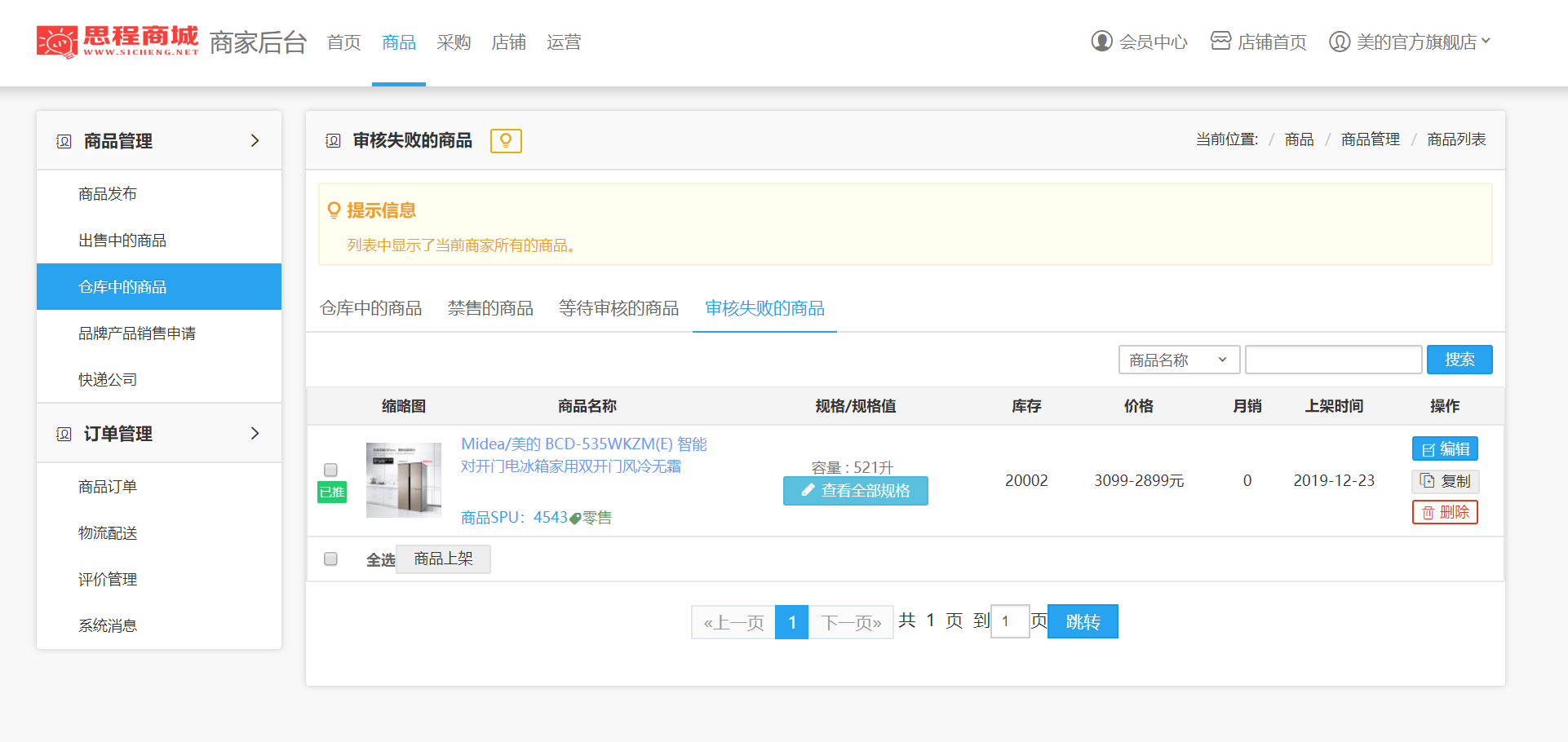Click the 商品管理 sidebar section icon
Image resolution: width=1568 pixels, height=742 pixels.
(64, 141)
